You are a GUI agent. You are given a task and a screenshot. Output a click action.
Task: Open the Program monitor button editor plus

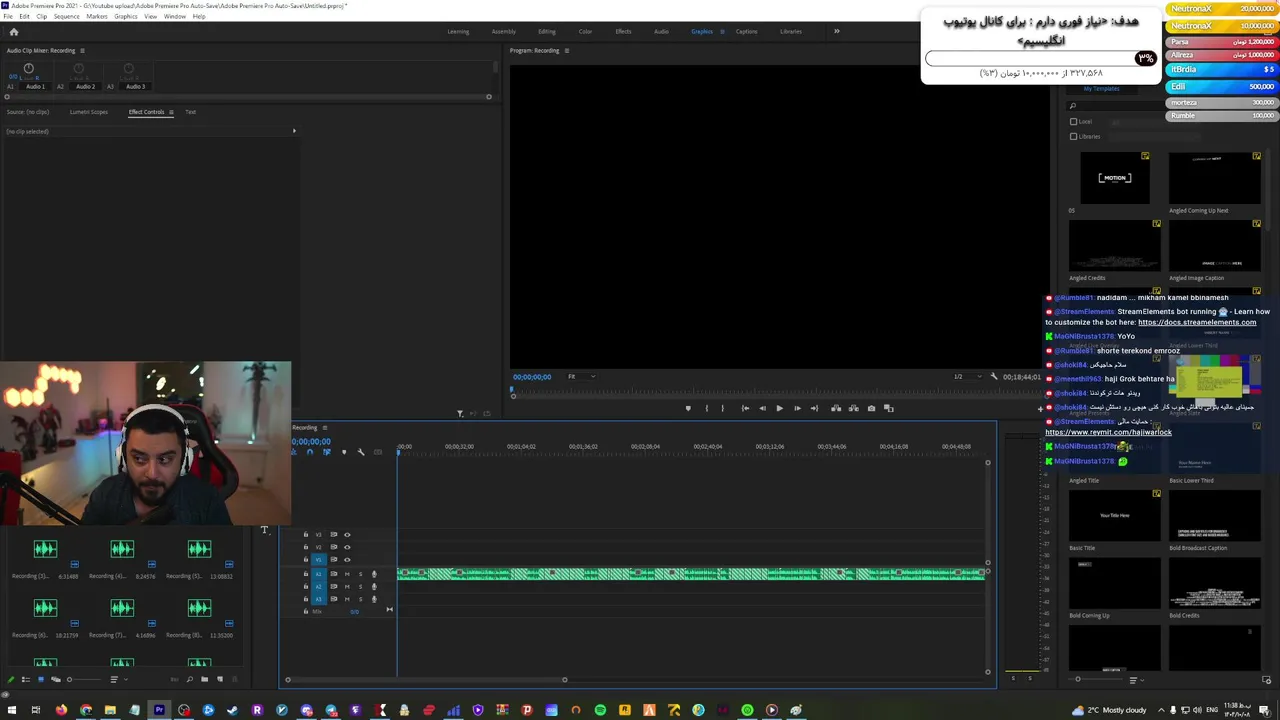point(1039,408)
